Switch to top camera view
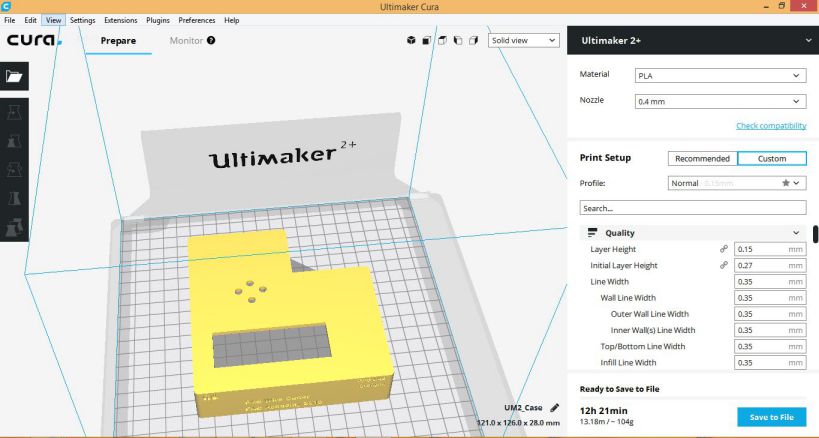Screen dimensions: 819x438 [x=442, y=40]
